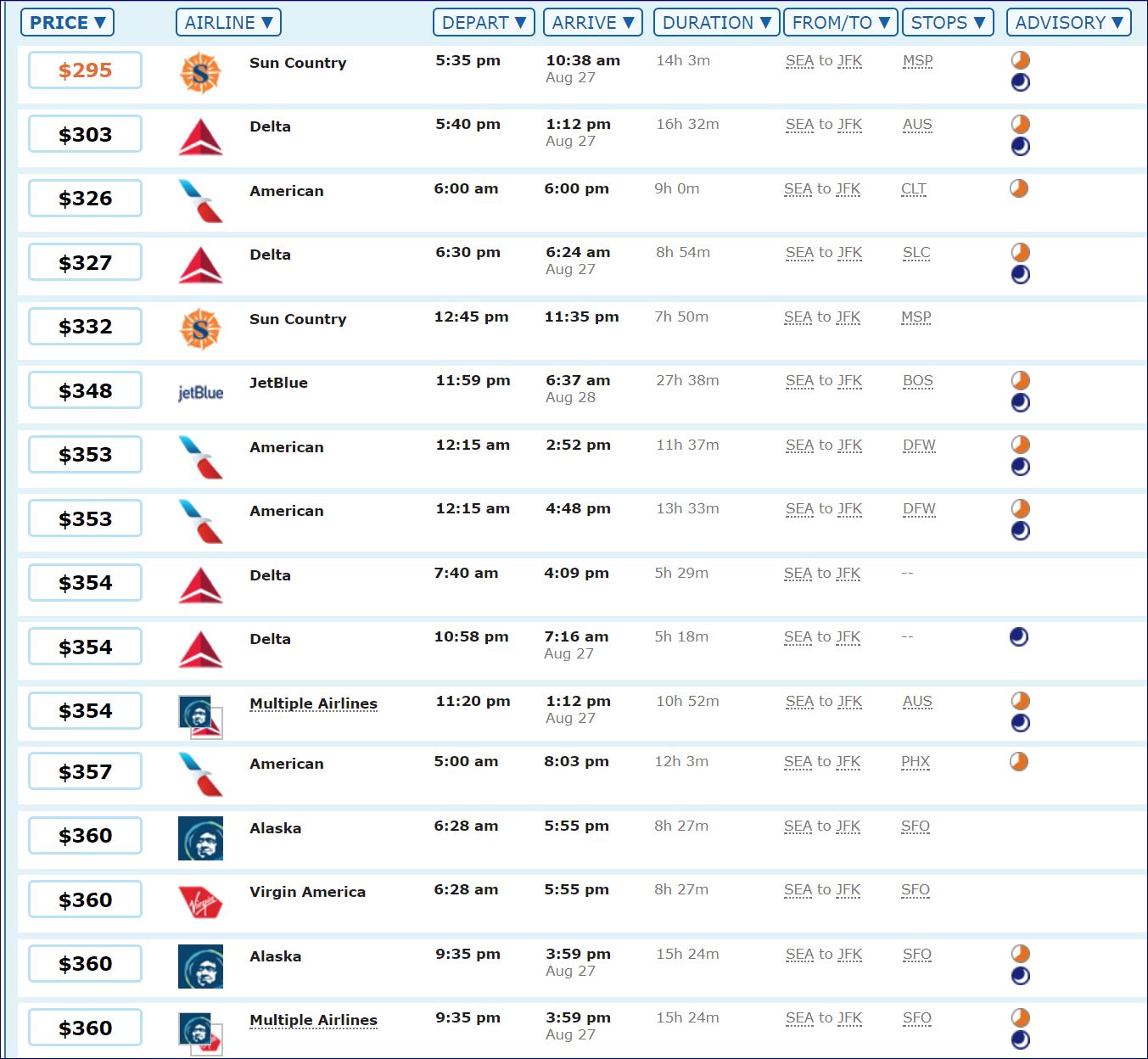Click the Multiple Airlines logo on $354 flight
The height and width of the screenshot is (1059, 1148).
(x=200, y=715)
